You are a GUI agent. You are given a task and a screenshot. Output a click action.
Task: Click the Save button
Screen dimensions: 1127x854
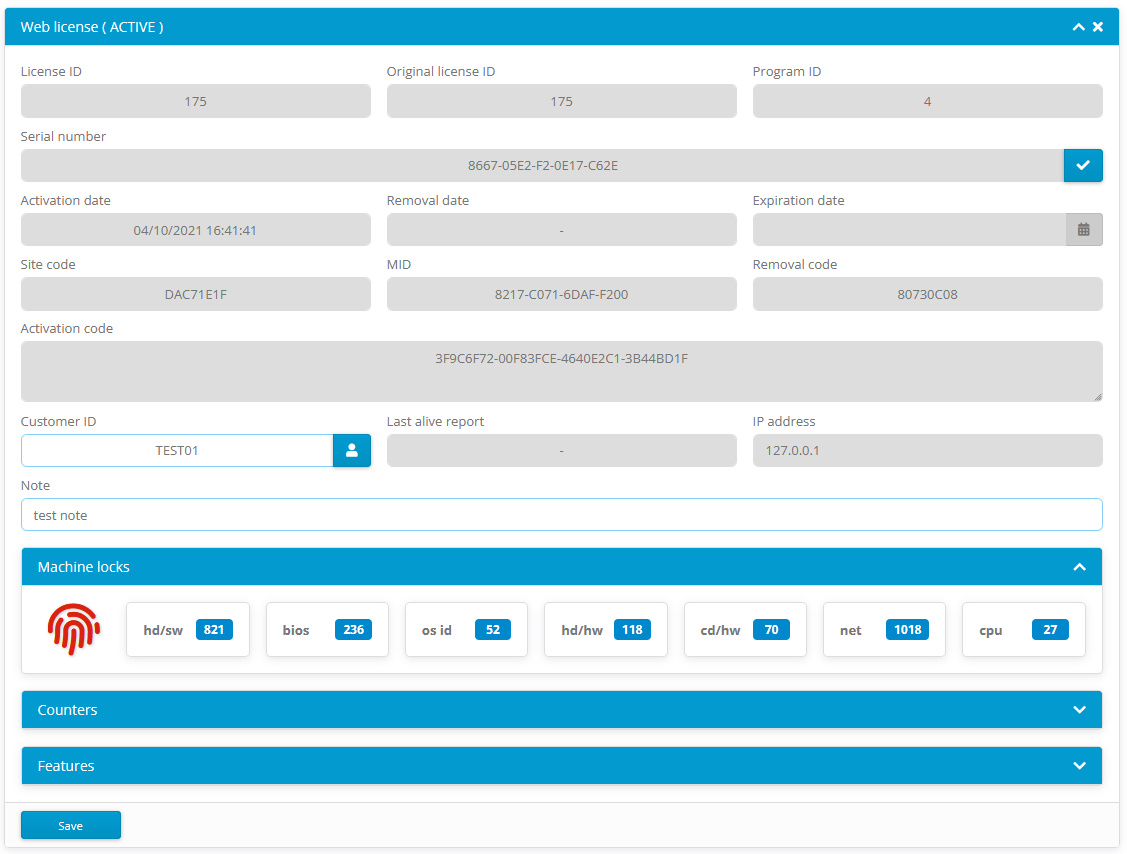pyautogui.click(x=70, y=825)
